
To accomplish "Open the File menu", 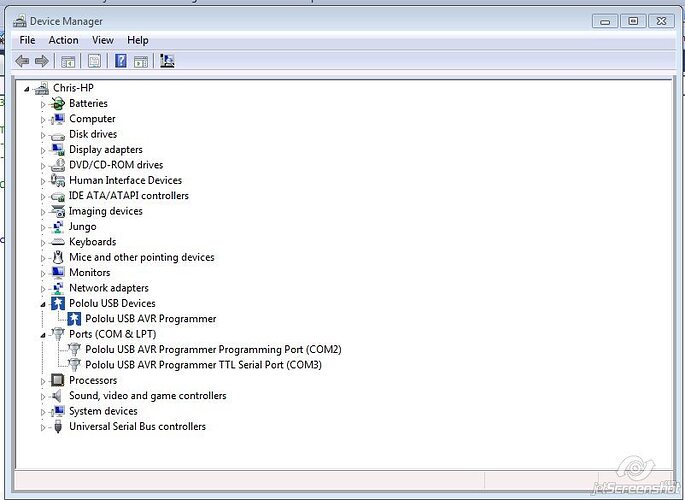I will 27,40.
